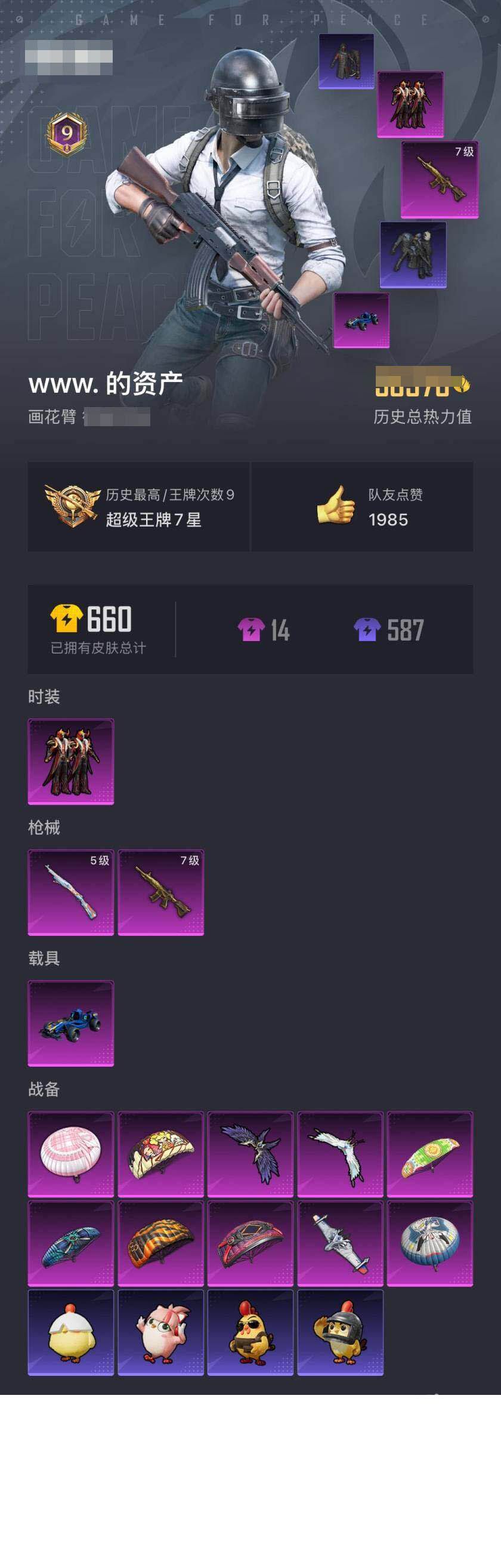Select the chick with sunglasses
Viewport: 501px width, 1568px height.
click(x=250, y=1332)
